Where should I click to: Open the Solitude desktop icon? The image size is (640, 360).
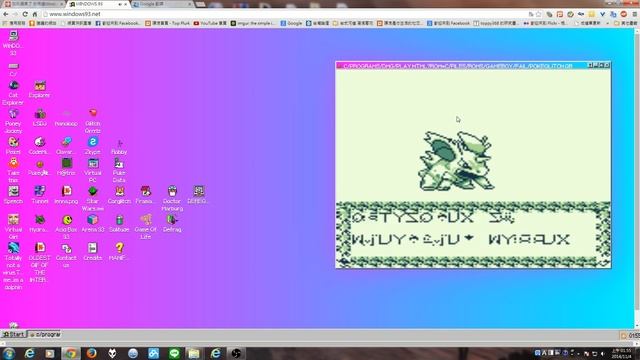click(x=119, y=223)
